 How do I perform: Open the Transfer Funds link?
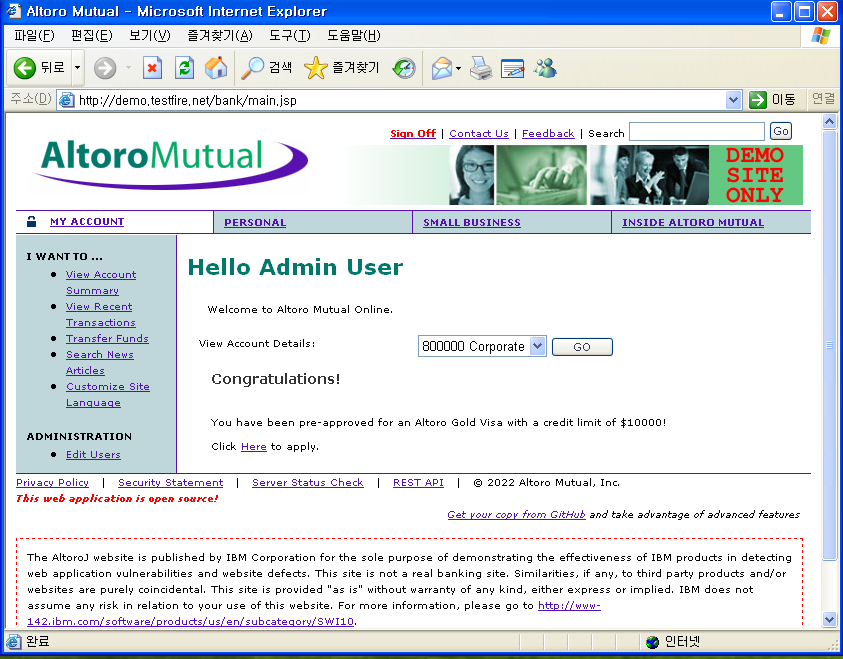(x=107, y=339)
